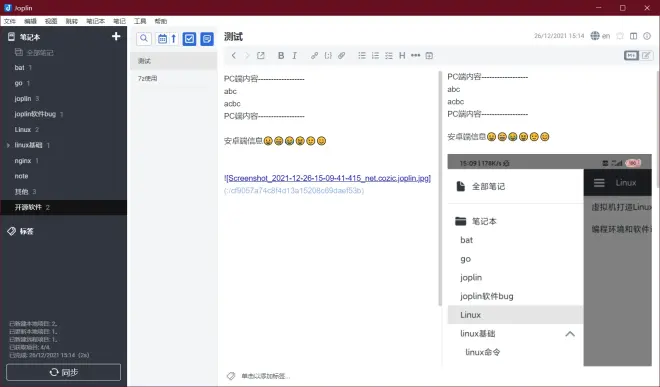Toggle sort field calendar icon
The width and height of the screenshot is (660, 387).
[162, 39]
